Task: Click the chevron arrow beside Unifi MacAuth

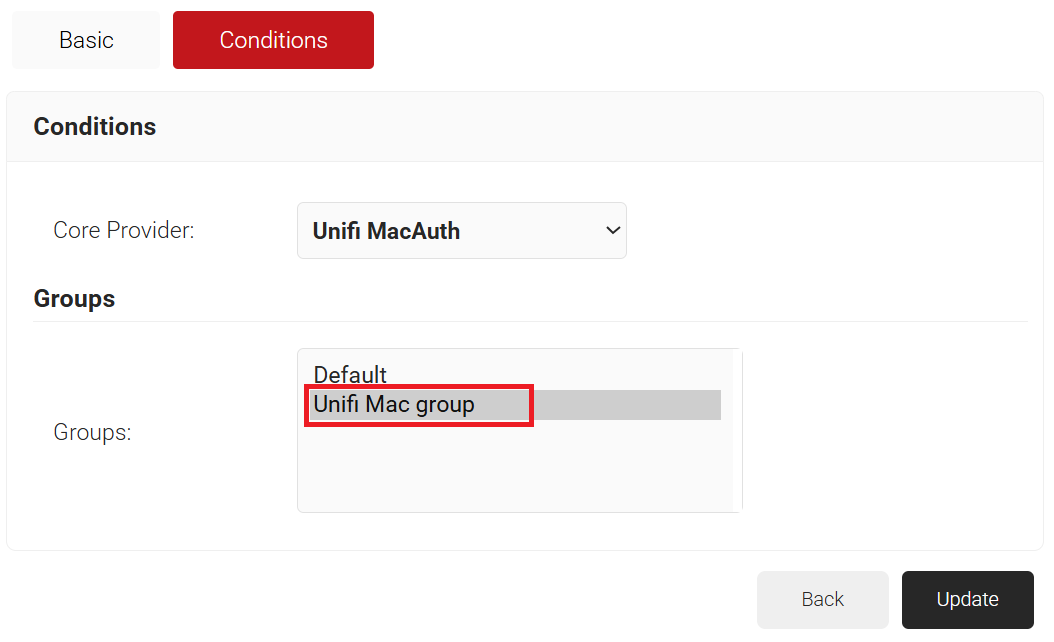Action: (613, 231)
